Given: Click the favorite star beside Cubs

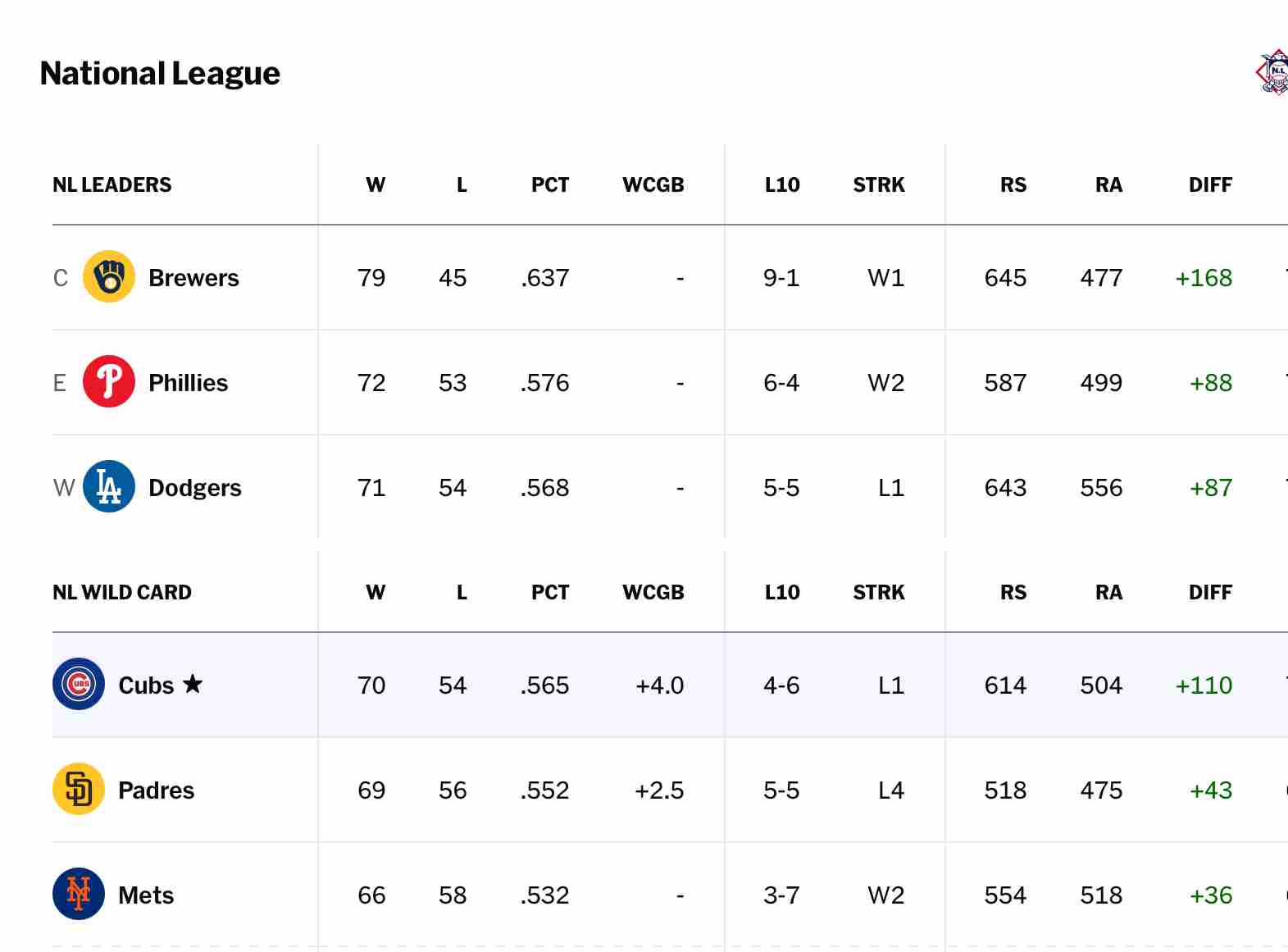Looking at the screenshot, I should pos(193,684).
